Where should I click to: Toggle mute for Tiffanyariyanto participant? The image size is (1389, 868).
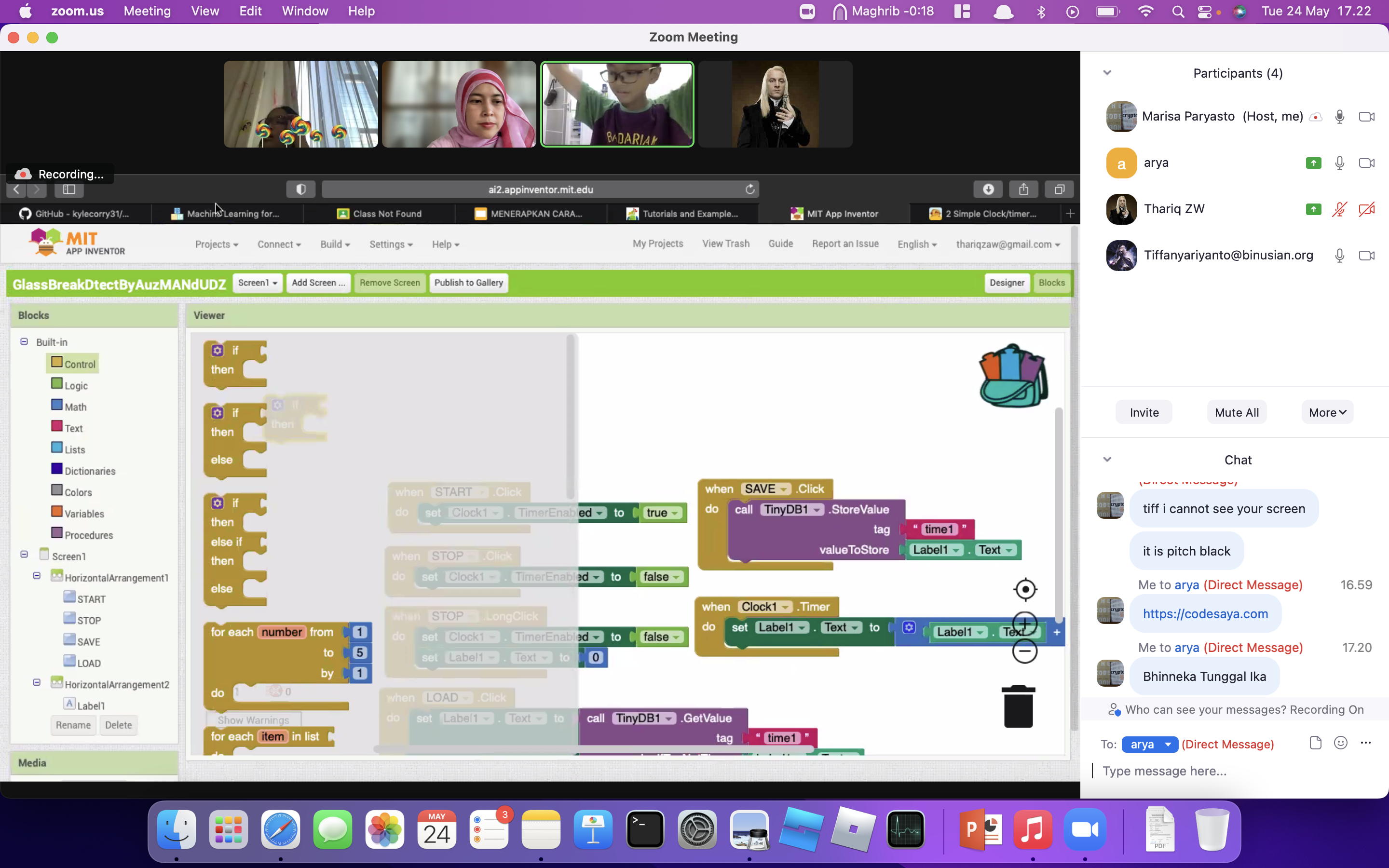tap(1340, 255)
